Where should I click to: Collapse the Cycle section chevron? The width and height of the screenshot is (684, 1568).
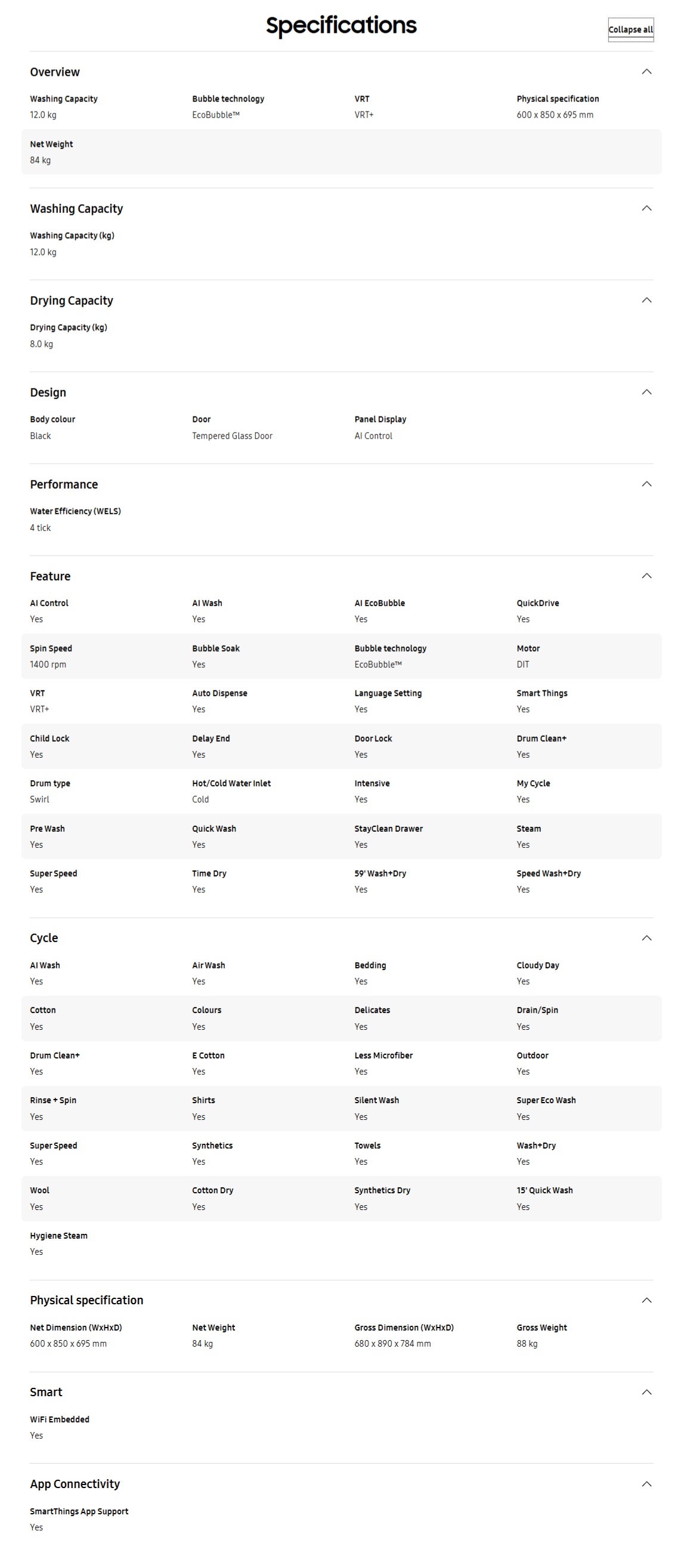pos(646,938)
